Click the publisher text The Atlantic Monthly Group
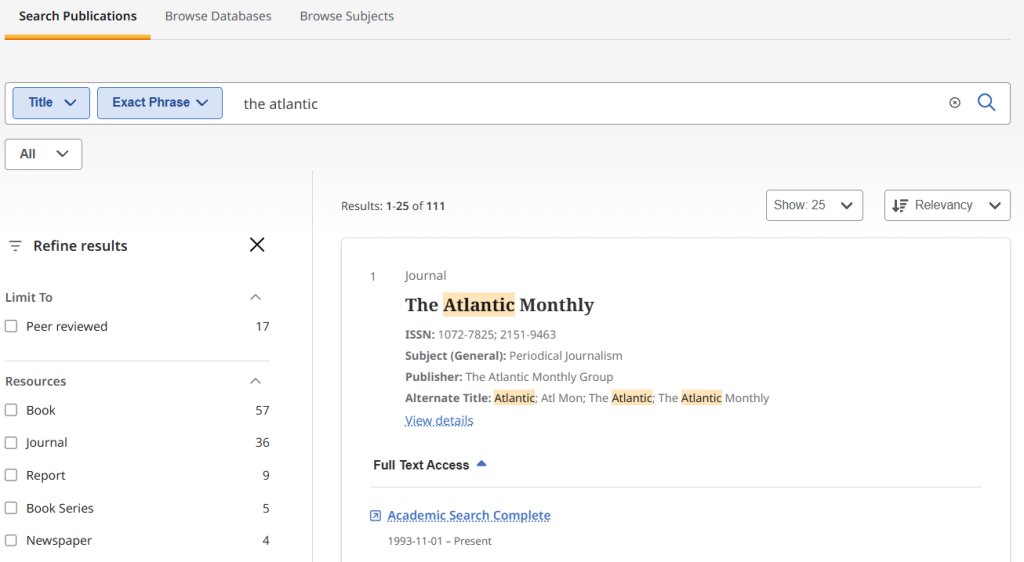Image resolution: width=1024 pixels, height=562 pixels. pos(539,377)
